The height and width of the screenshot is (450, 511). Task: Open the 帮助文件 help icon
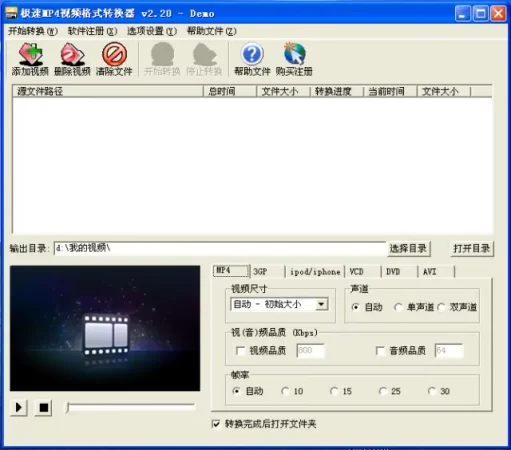coord(252,54)
